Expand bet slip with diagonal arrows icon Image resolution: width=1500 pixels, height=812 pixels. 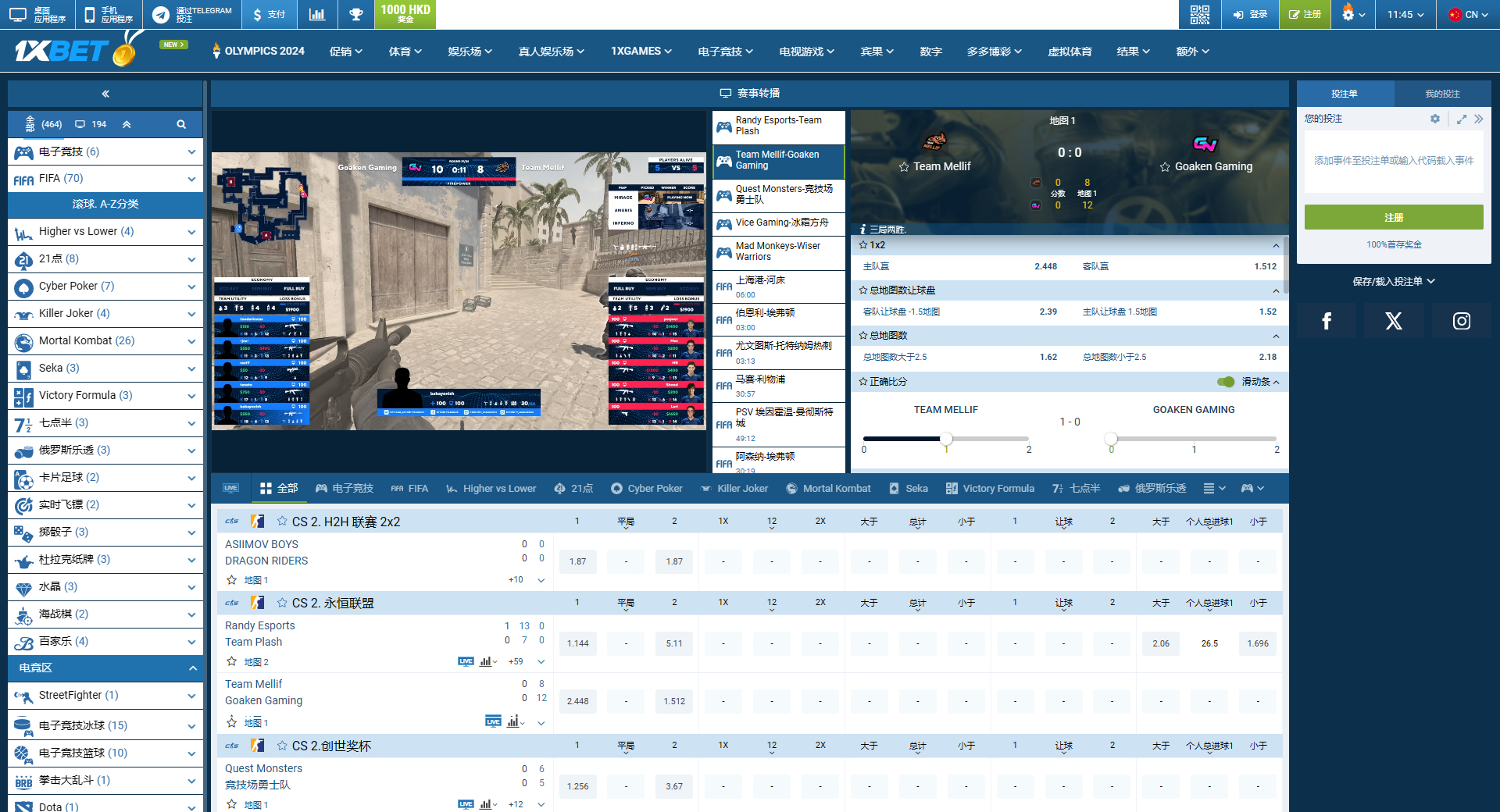[1461, 119]
